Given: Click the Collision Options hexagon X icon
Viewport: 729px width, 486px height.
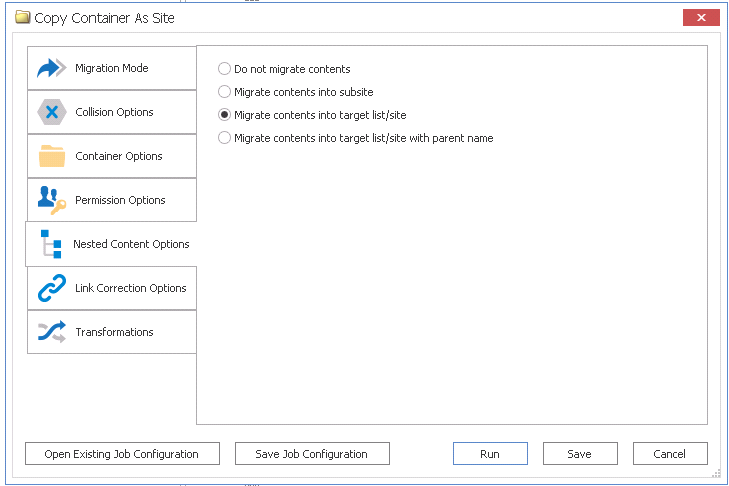Looking at the screenshot, I should (51, 112).
